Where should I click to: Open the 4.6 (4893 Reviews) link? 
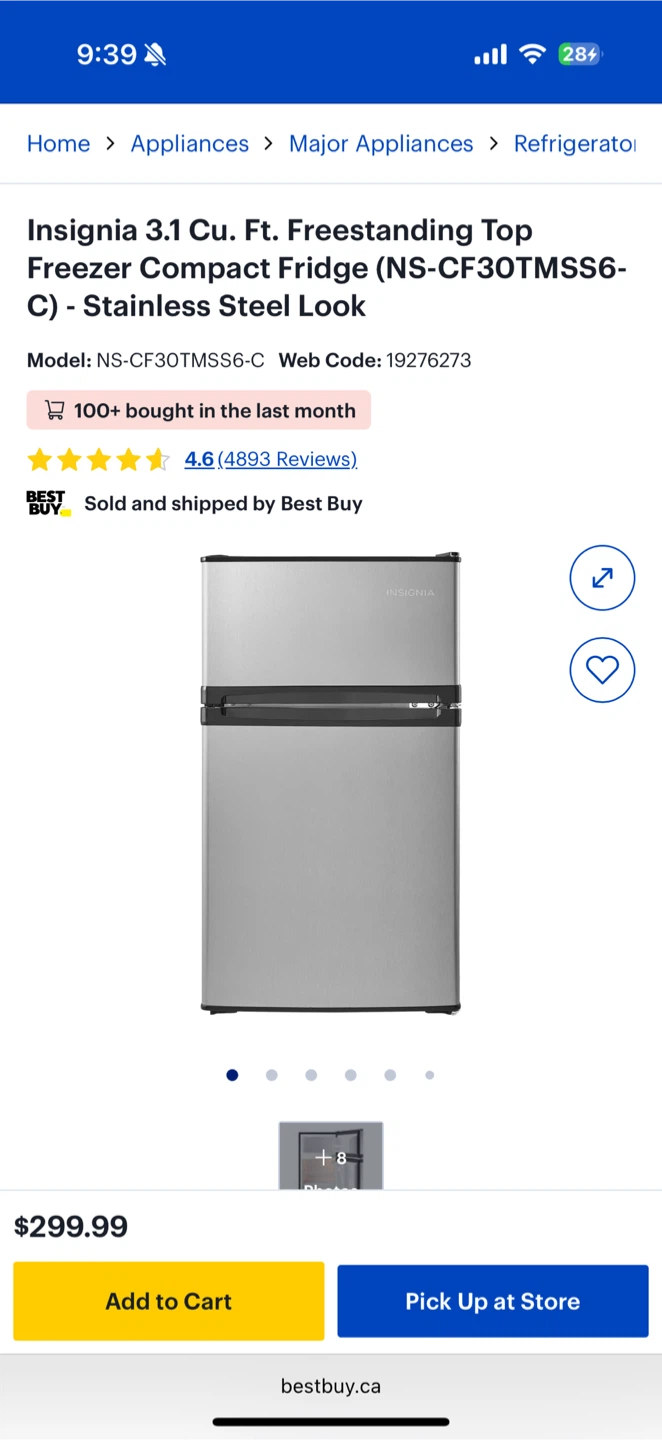tap(271, 459)
